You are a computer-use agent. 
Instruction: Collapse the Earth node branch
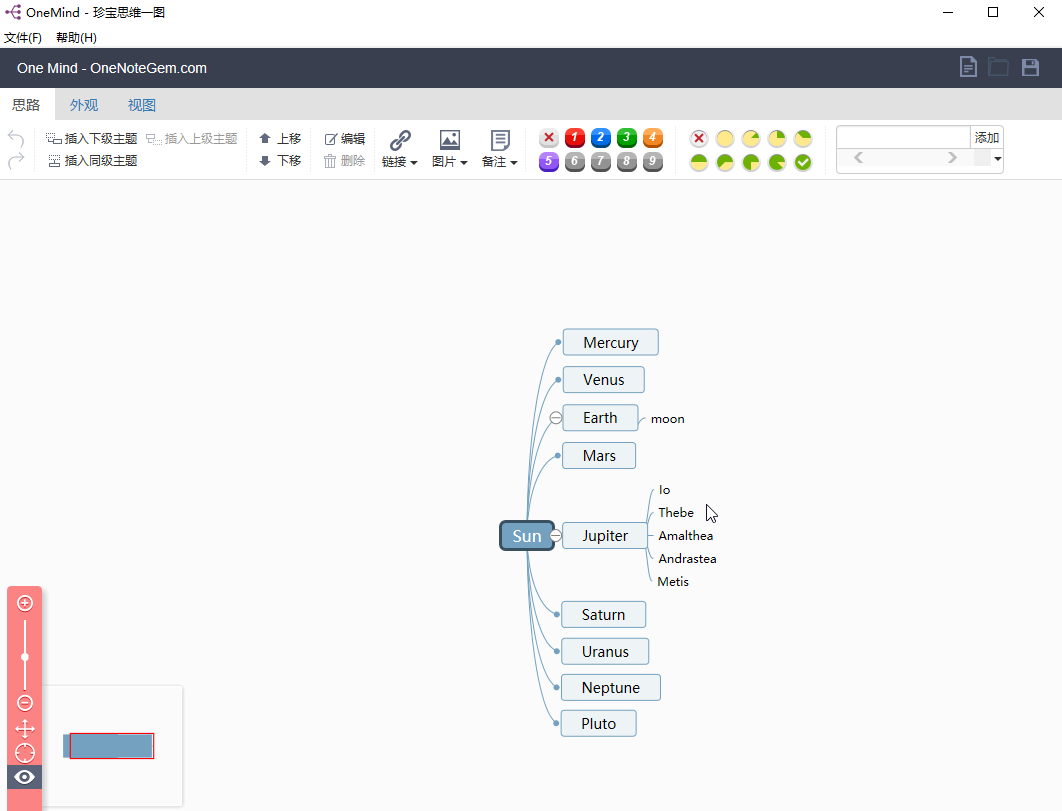555,418
